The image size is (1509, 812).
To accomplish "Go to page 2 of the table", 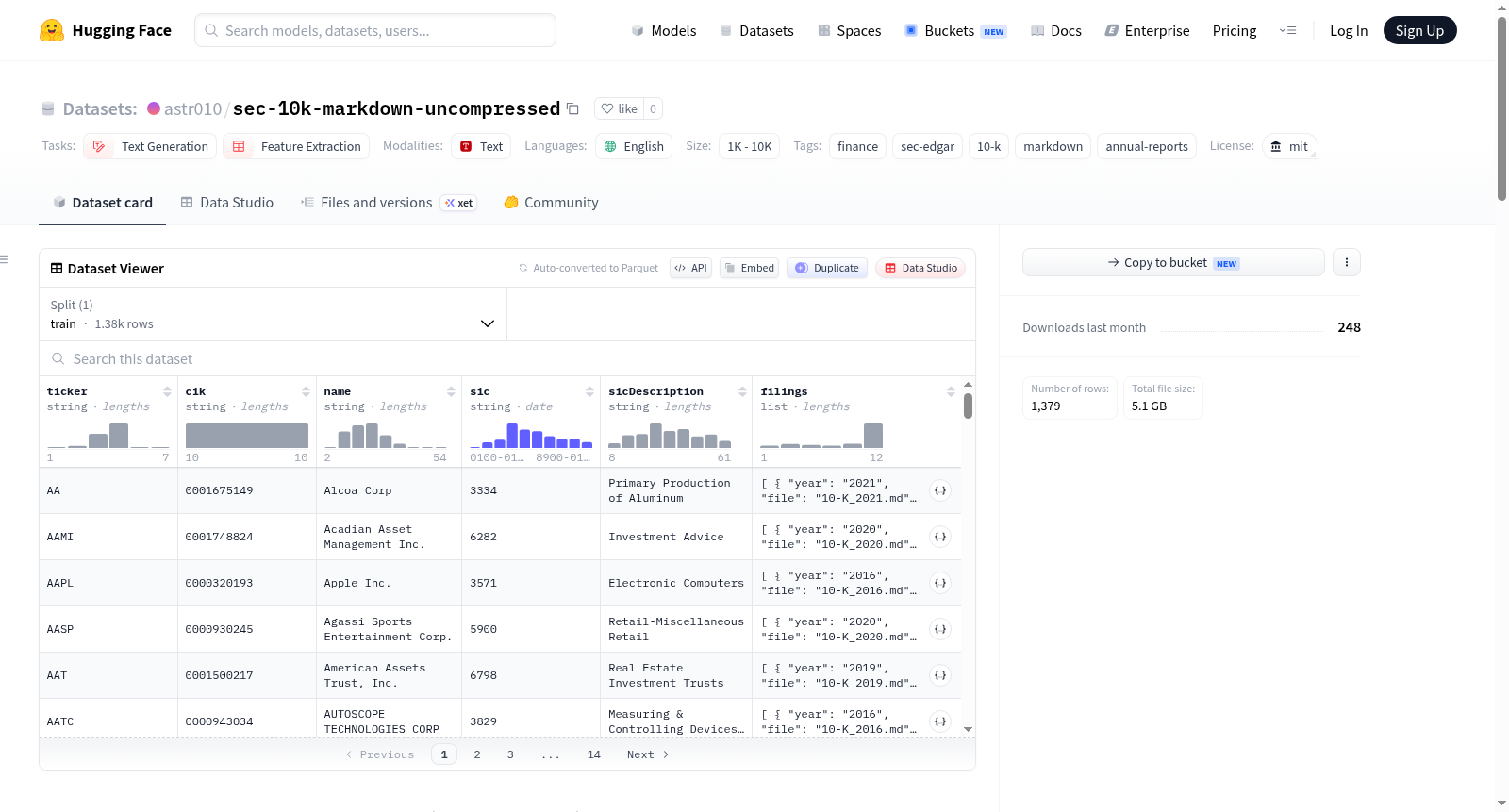I will click(x=477, y=754).
